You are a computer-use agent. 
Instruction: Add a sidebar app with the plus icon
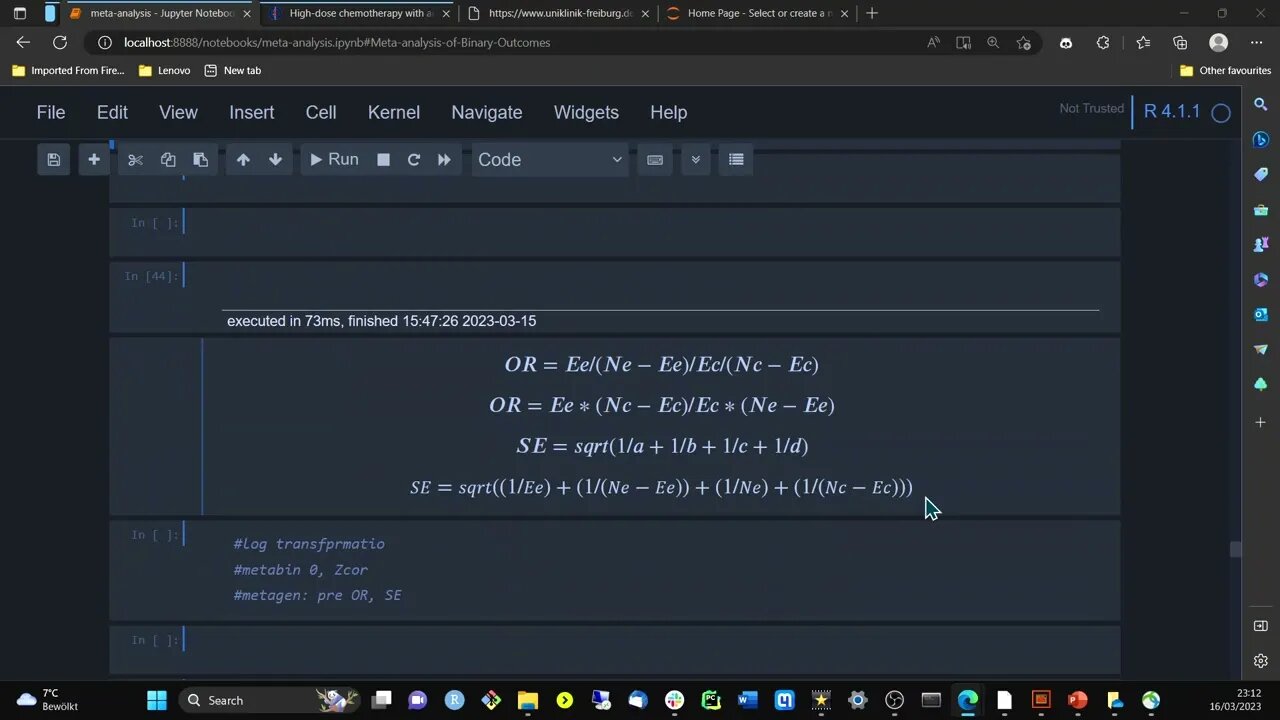(1261, 422)
